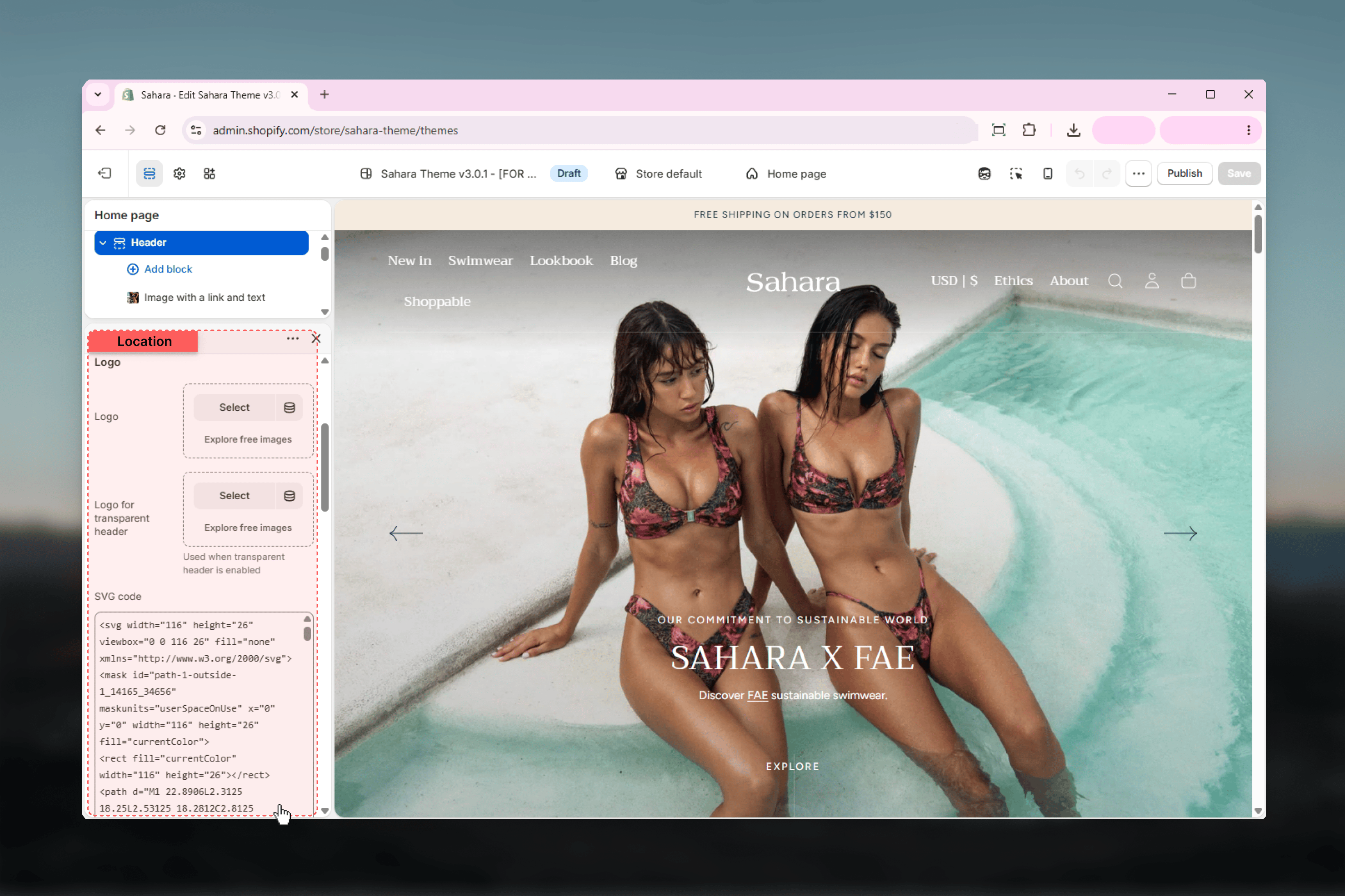Select Image with a link and text block
The width and height of the screenshot is (1345, 896).
pos(196,298)
